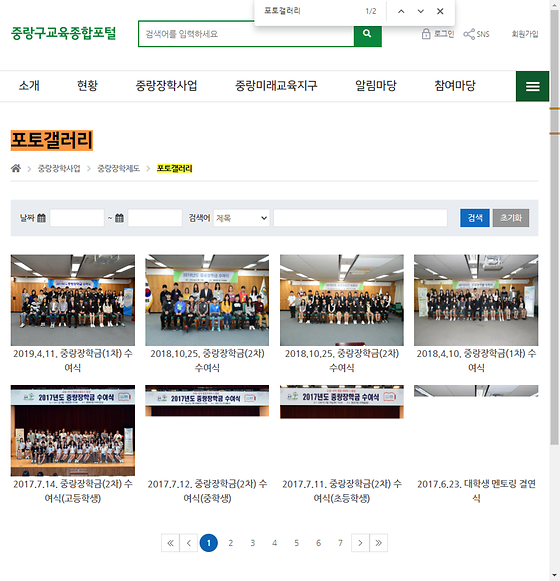The image size is (560, 581).
Task: Go to page 3
Action: [x=252, y=543]
